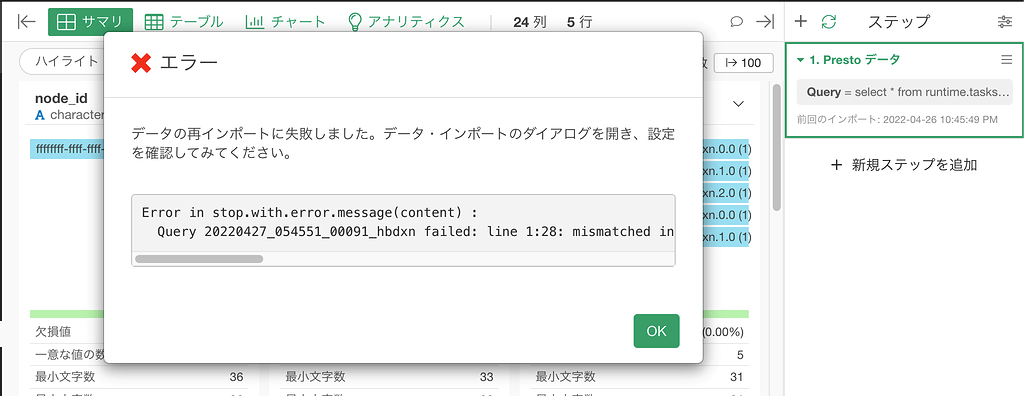1024x396 pixels.
Task: Open the Presto step hamburger menu
Action: point(1006,59)
